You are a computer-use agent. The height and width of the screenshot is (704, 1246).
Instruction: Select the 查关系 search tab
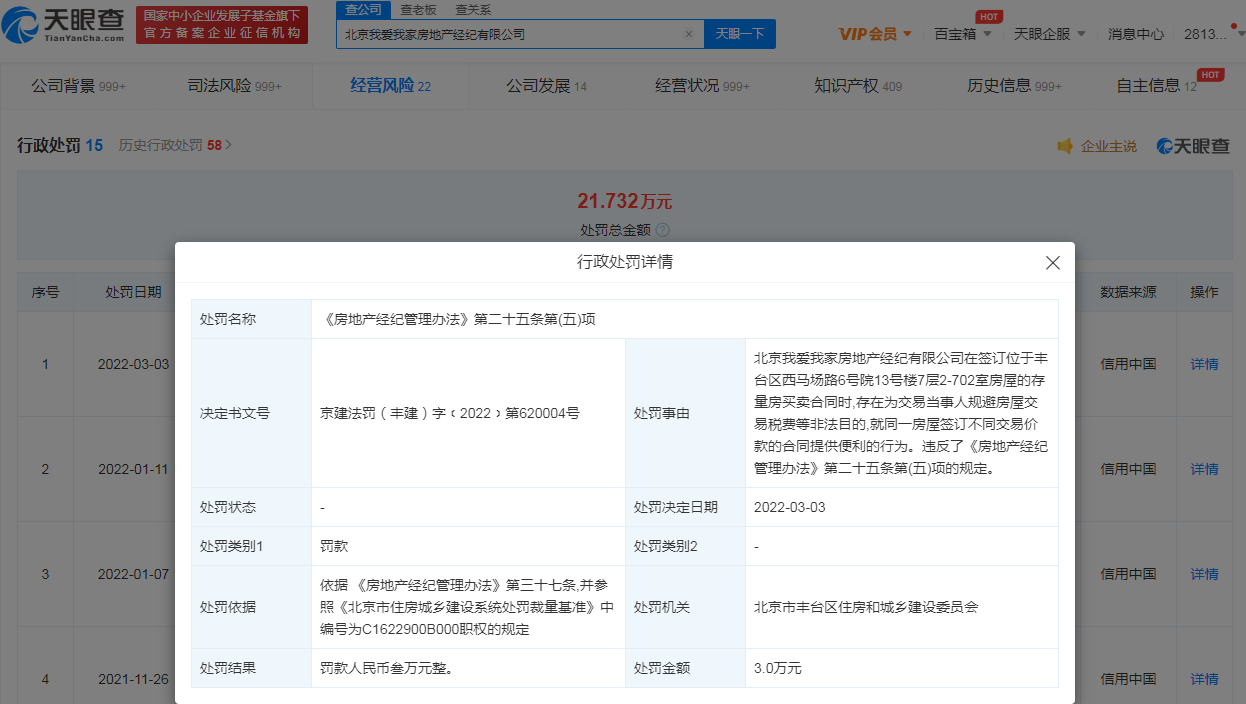click(x=472, y=9)
